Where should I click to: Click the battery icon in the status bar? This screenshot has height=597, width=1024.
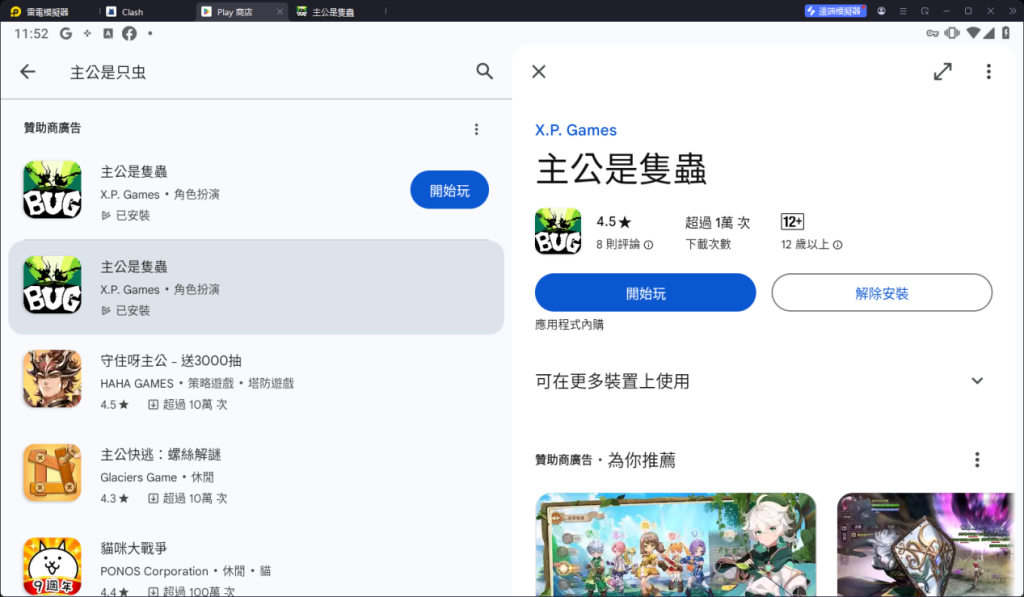point(1006,33)
